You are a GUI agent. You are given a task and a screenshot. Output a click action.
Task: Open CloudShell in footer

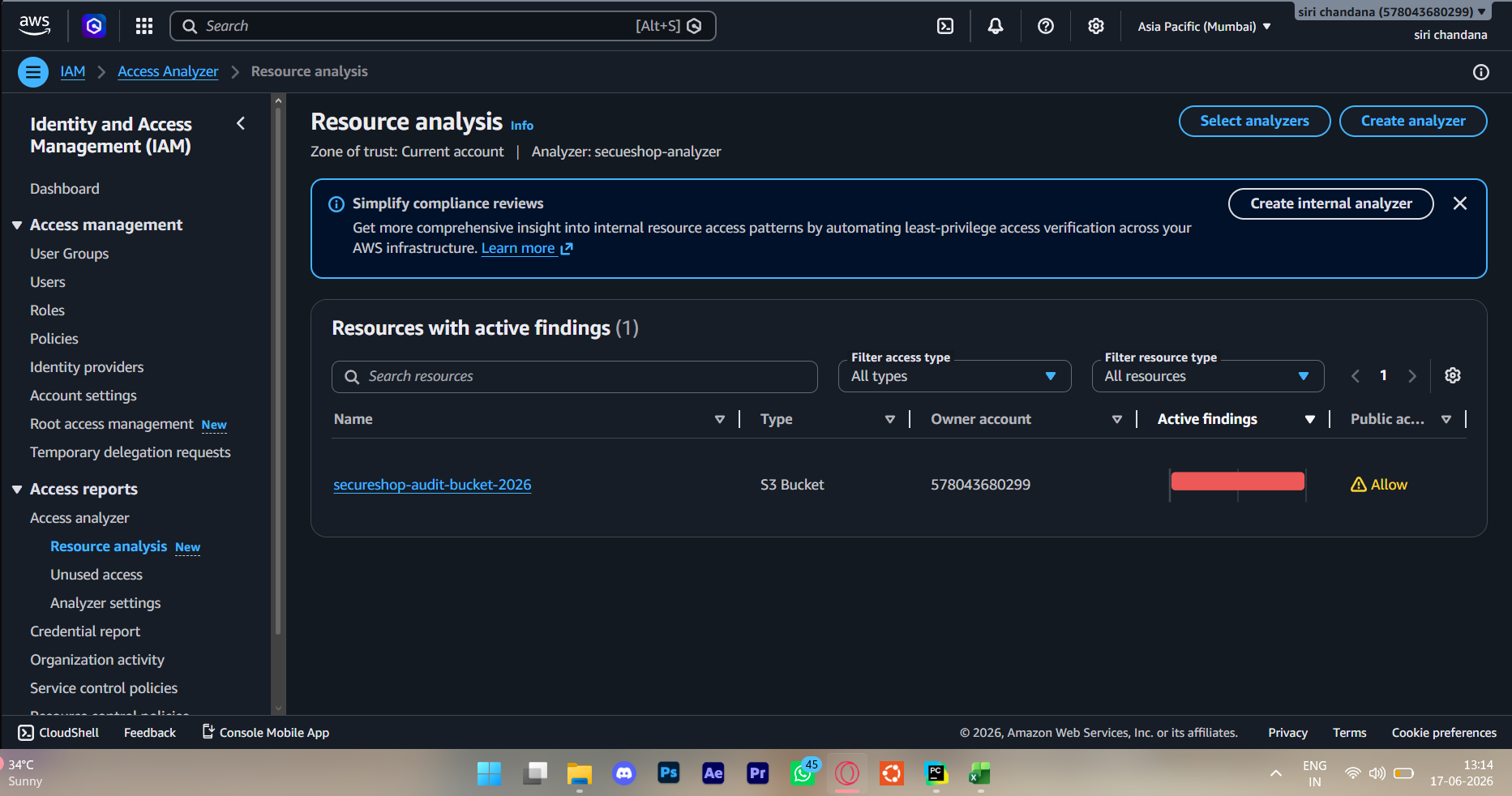coord(58,733)
